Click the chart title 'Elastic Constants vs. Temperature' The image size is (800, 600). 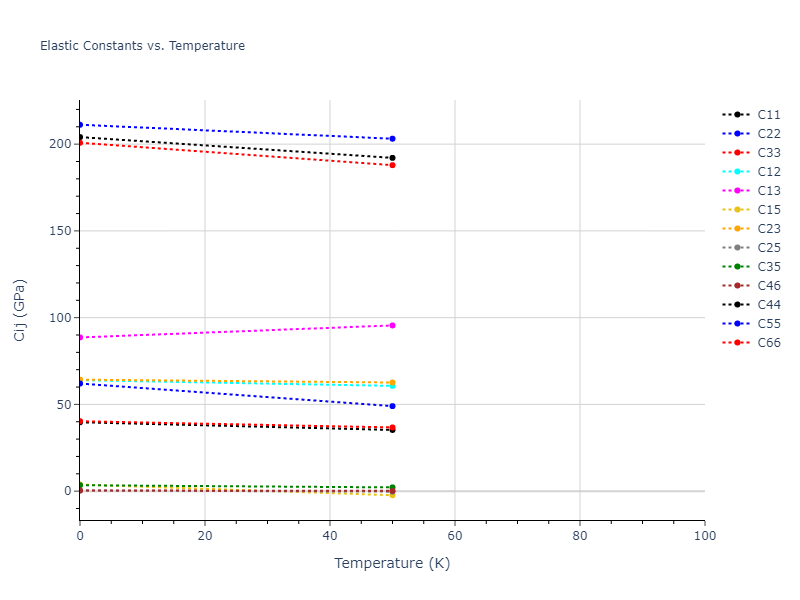[x=142, y=46]
